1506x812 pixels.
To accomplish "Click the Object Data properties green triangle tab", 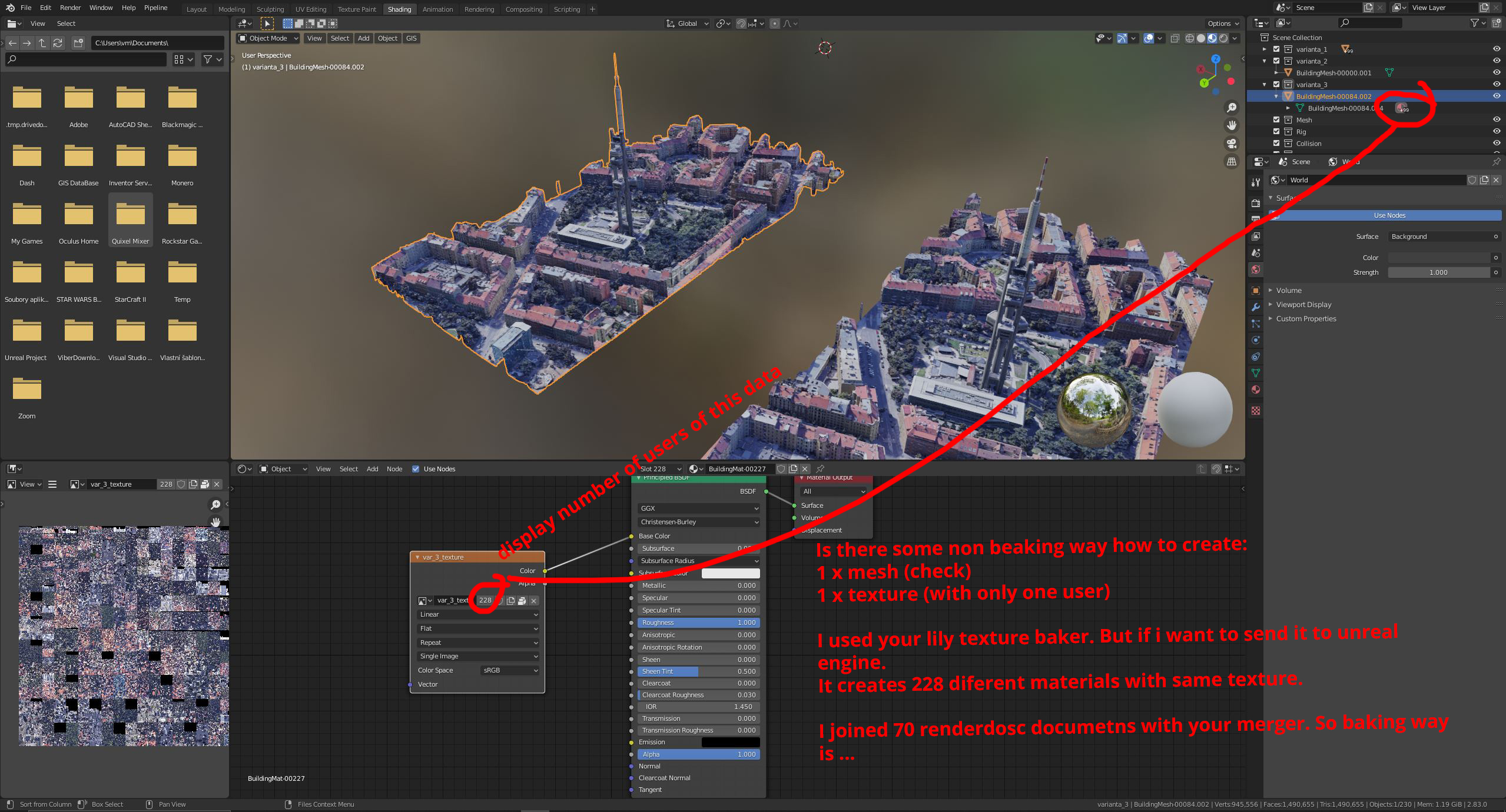I will [x=1256, y=371].
